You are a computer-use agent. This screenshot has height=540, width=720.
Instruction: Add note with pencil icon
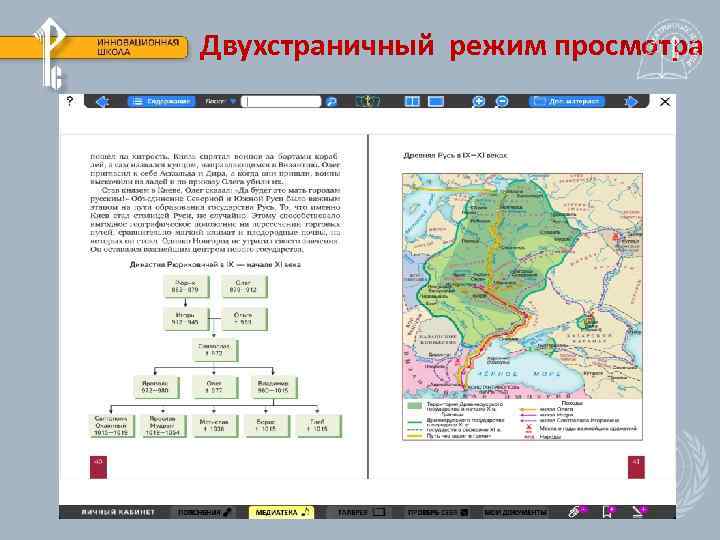639,512
